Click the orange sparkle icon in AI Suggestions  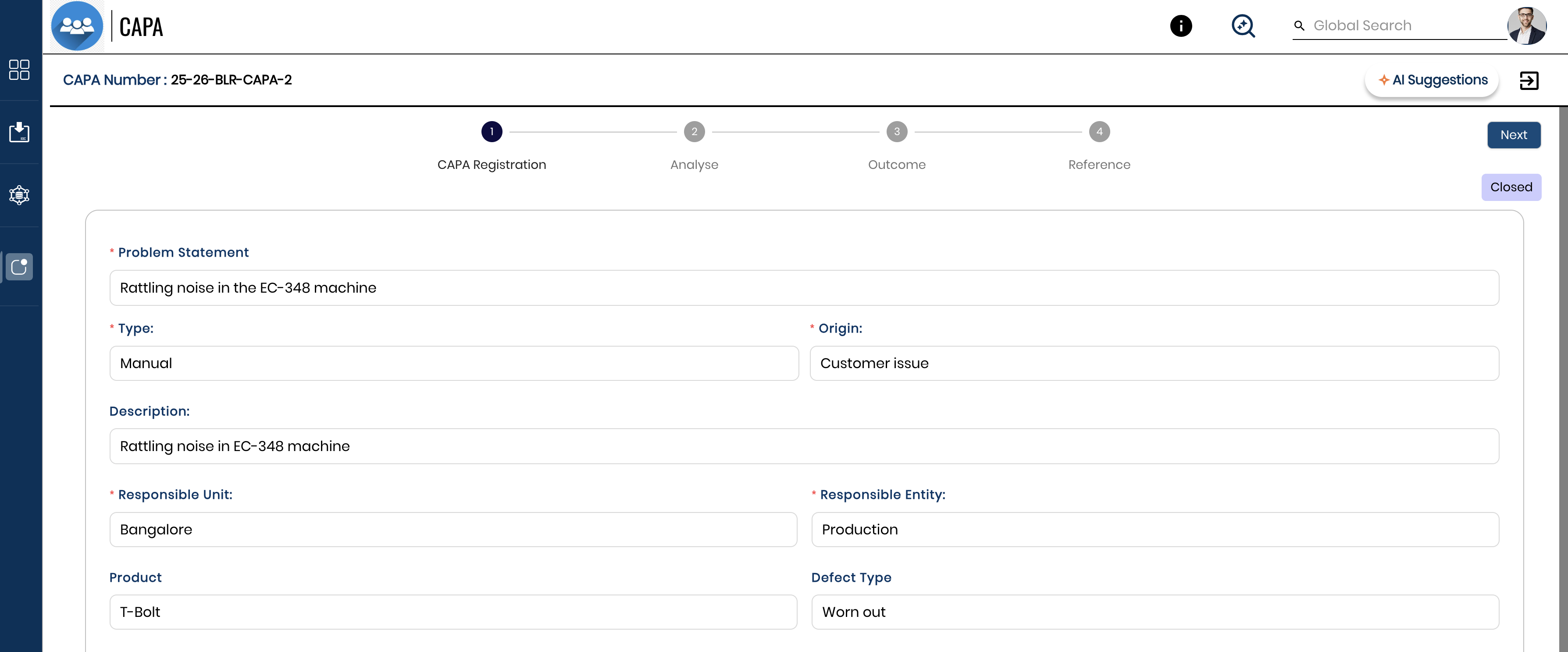click(1385, 80)
